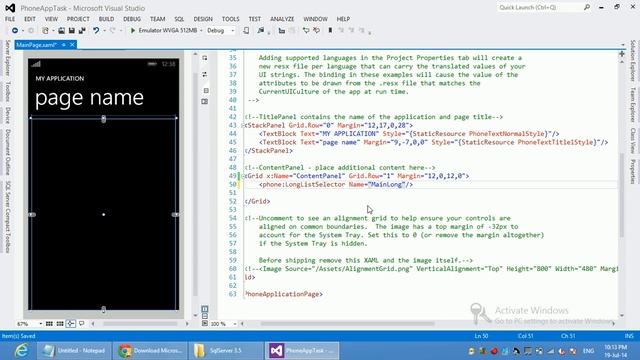Click 'MainLong' value on line 50

point(387,184)
